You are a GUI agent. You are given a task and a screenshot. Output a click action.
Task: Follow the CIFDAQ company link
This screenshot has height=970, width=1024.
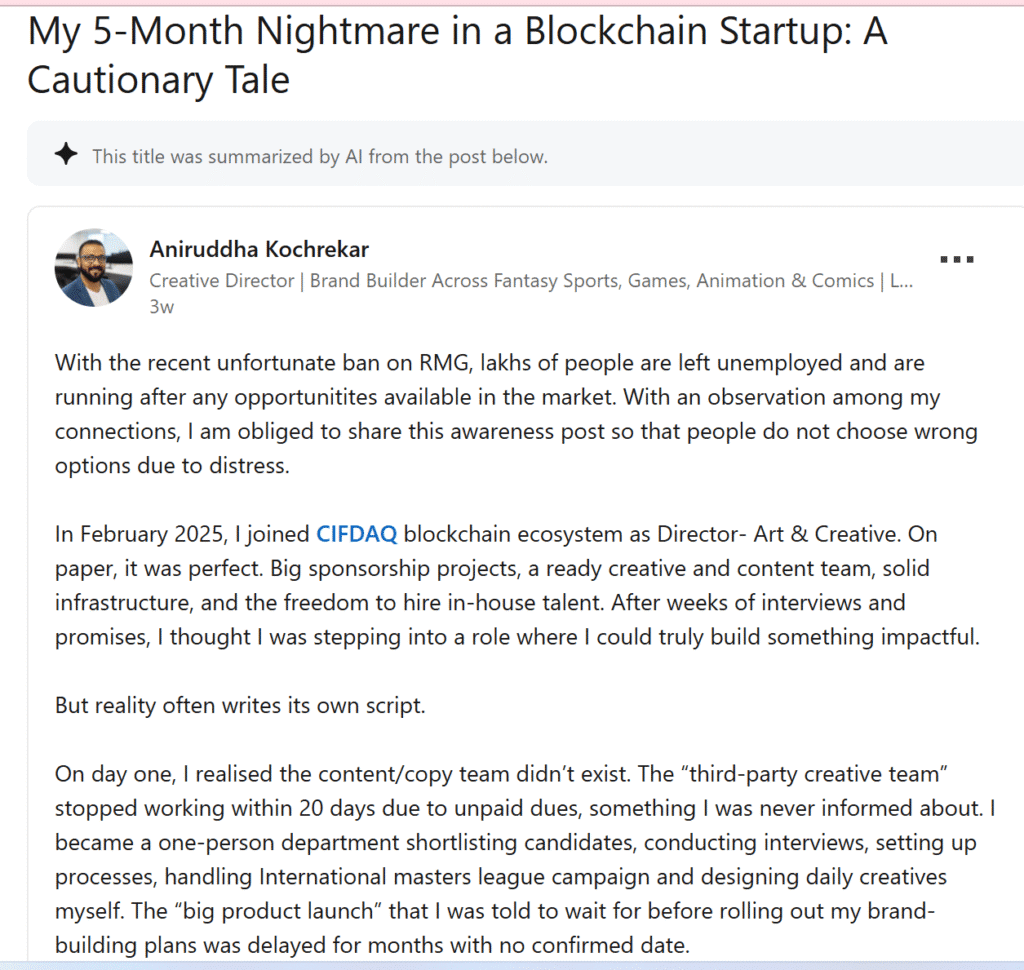pyautogui.click(x=356, y=533)
